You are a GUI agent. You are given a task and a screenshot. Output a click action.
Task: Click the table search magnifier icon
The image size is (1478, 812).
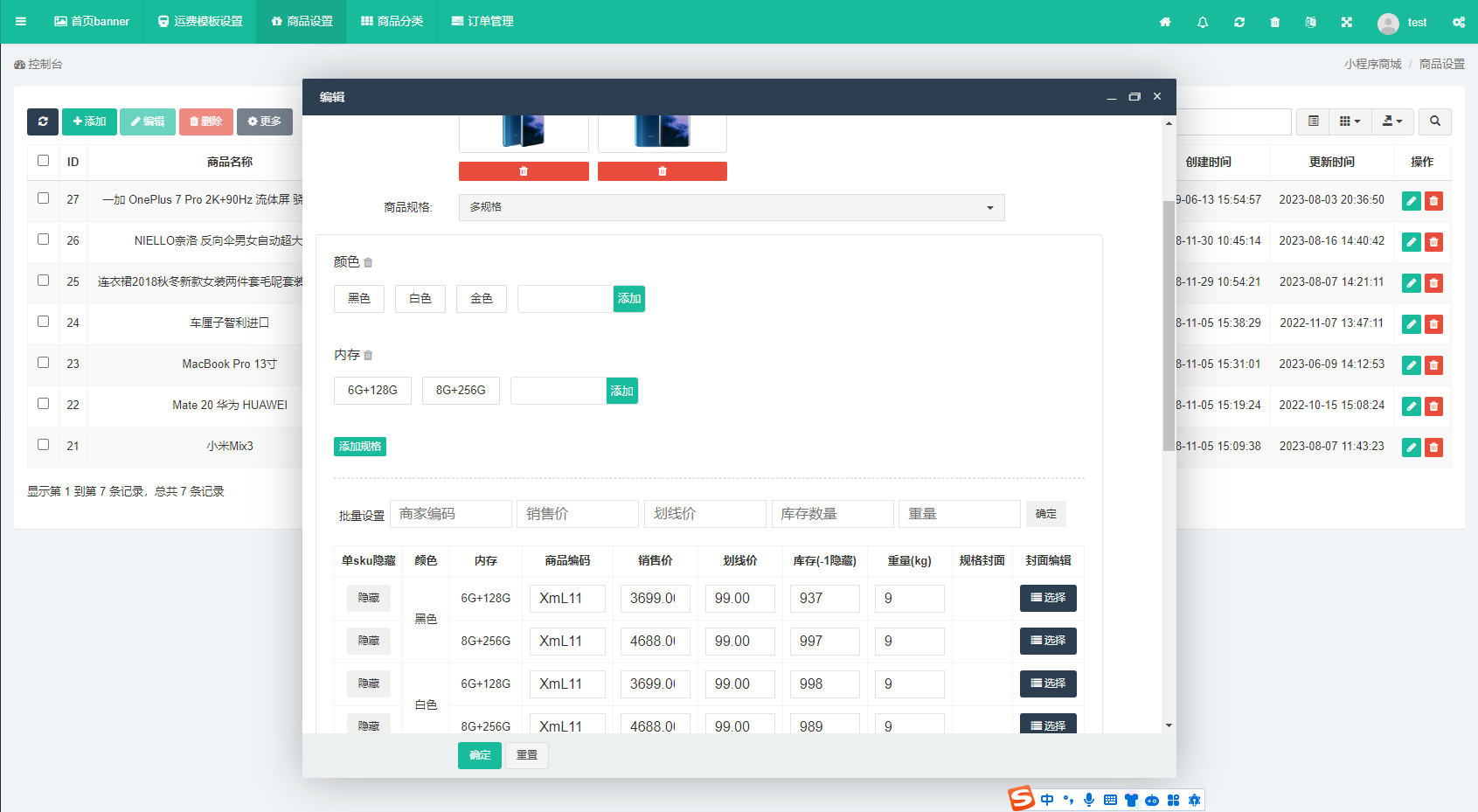[x=1434, y=121]
